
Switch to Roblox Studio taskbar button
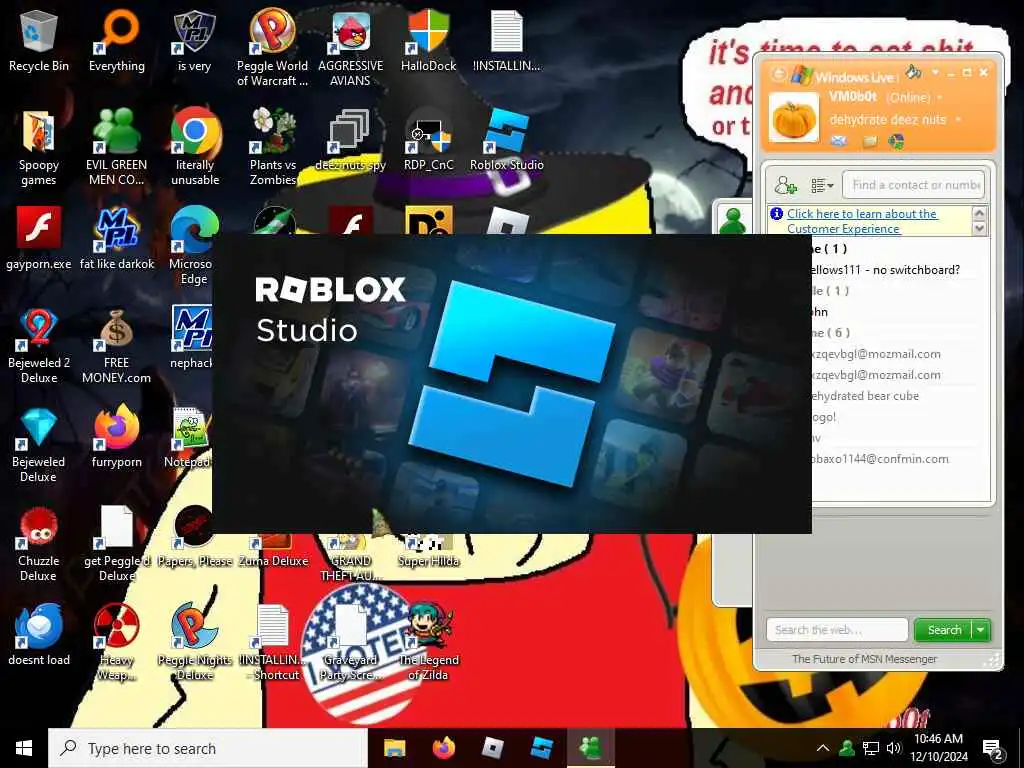click(x=541, y=748)
